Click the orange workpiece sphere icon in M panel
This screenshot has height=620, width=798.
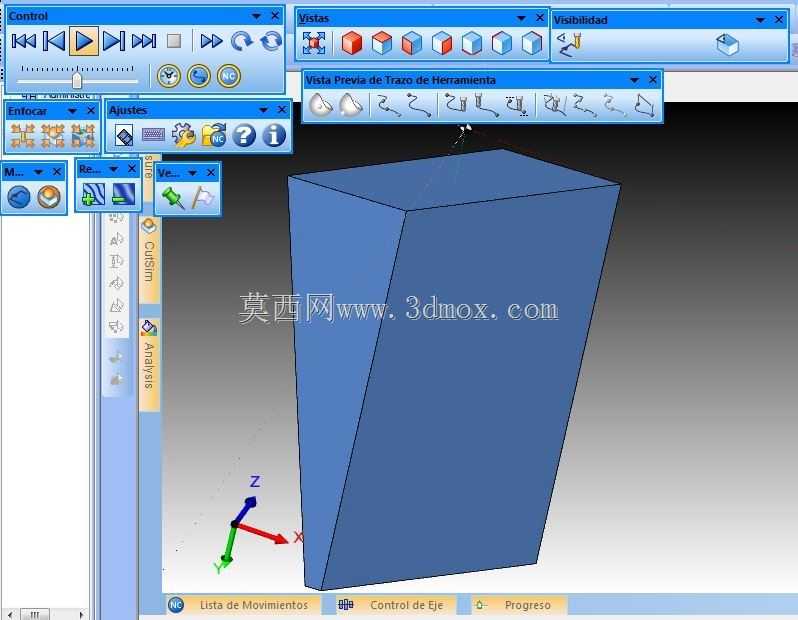pos(49,197)
